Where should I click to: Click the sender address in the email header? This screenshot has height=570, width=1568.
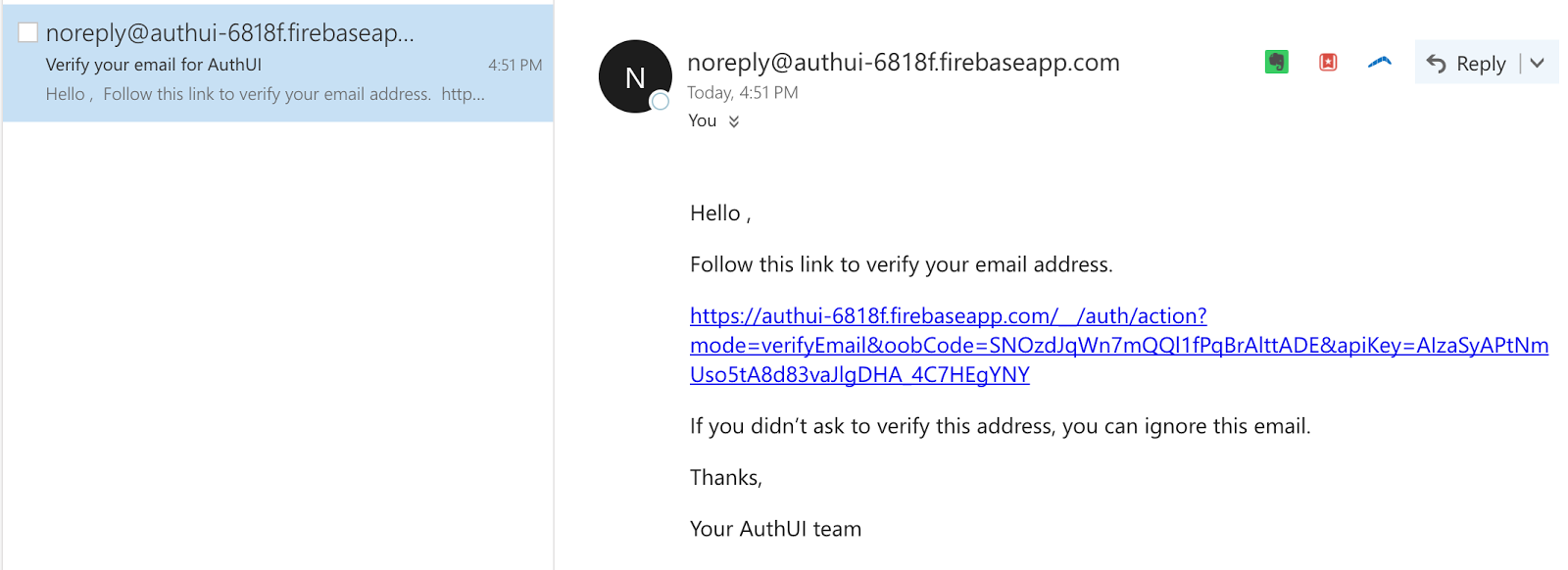903,63
